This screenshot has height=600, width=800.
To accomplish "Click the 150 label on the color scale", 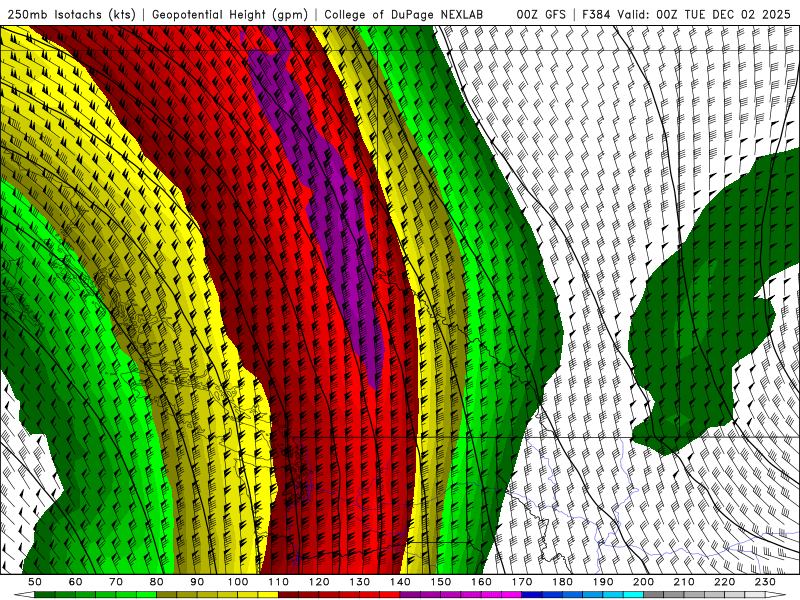I will pos(441,582).
